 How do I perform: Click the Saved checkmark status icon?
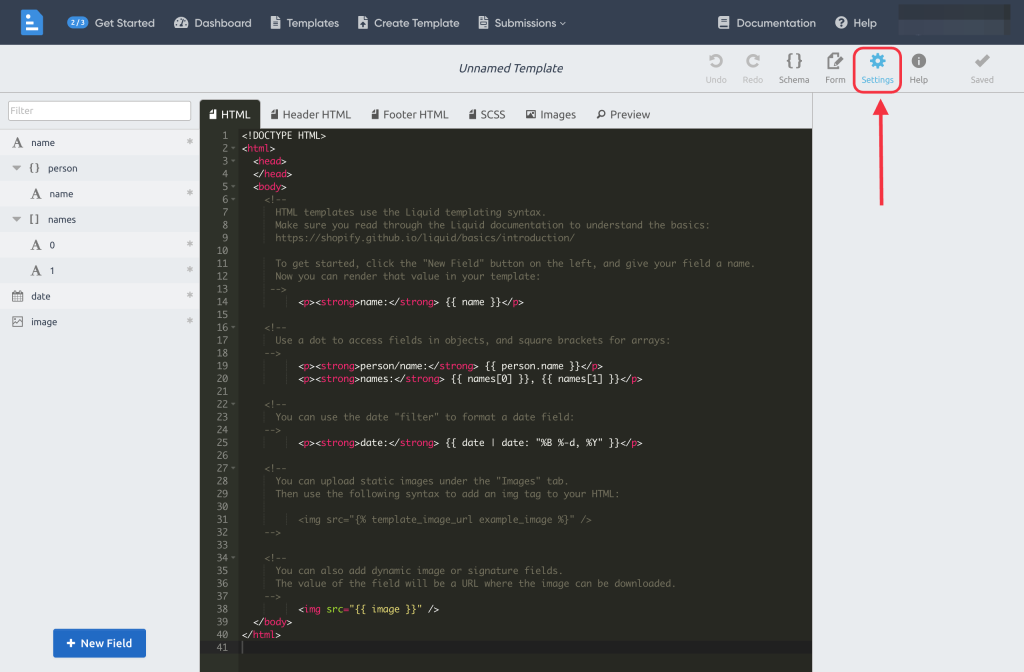click(982, 67)
